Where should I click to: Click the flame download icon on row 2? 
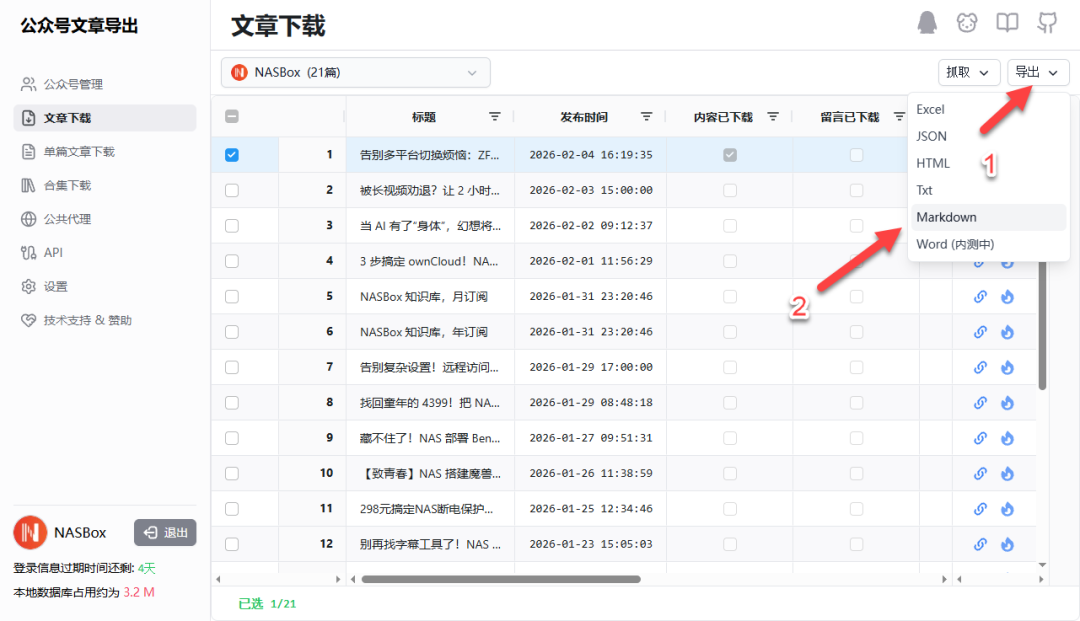coord(1008,190)
